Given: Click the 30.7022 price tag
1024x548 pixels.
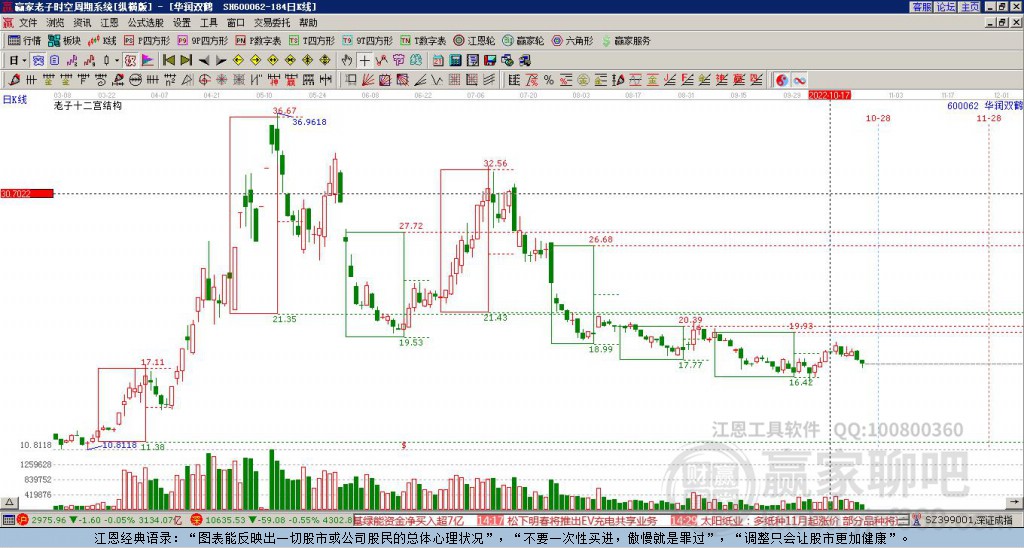Looking at the screenshot, I should coord(27,194).
